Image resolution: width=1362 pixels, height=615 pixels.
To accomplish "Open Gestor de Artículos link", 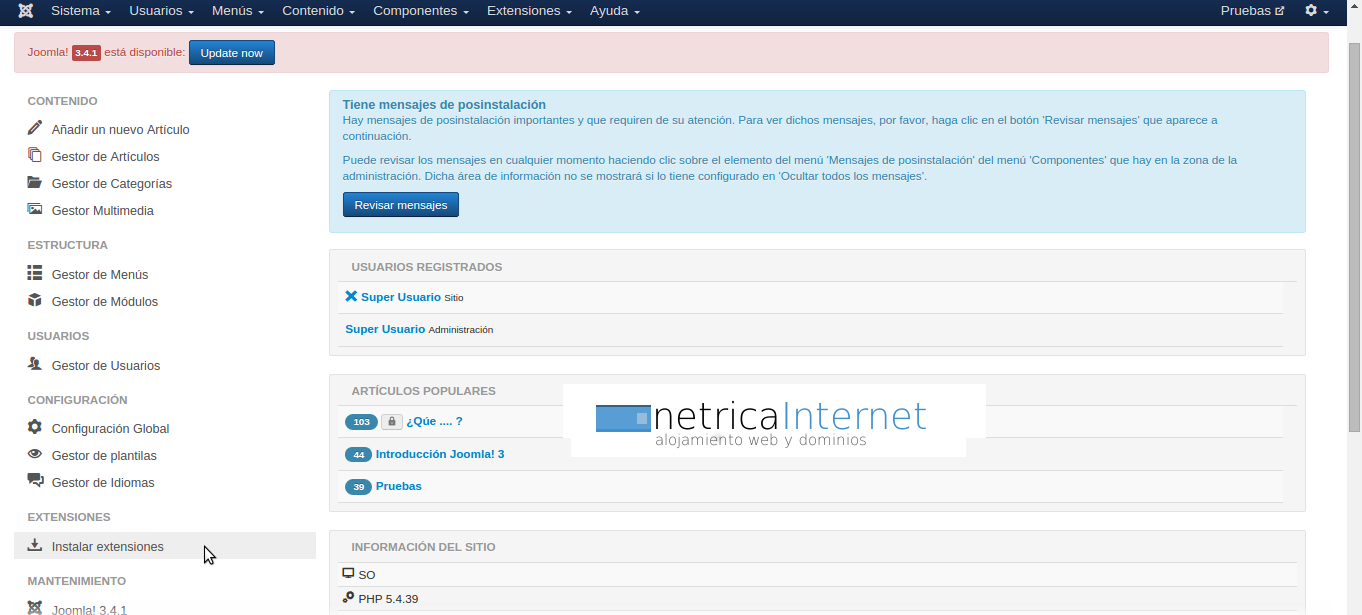I will [x=106, y=156].
